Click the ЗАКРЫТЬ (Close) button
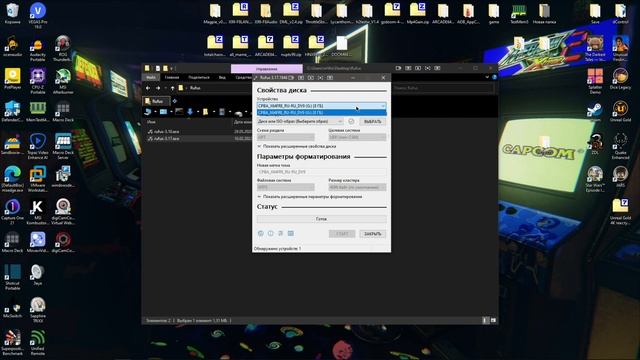The height and width of the screenshot is (360, 640). coord(372,234)
